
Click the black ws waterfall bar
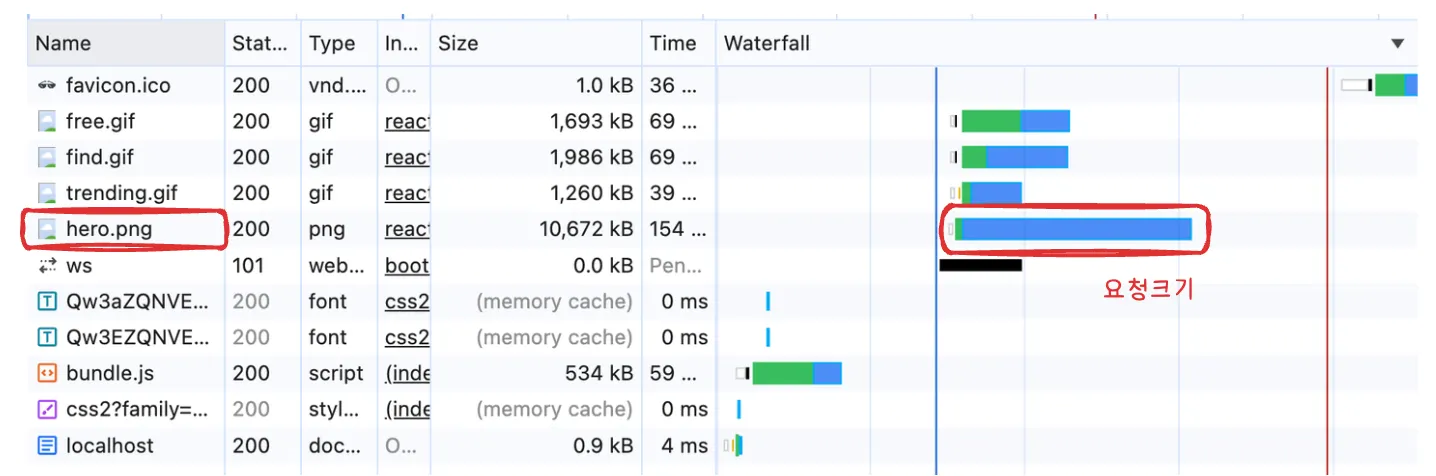[980, 265]
